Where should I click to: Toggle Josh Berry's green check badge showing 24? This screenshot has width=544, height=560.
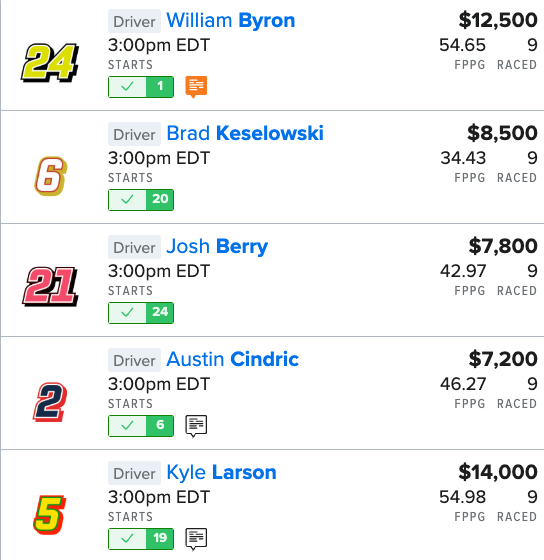141,313
